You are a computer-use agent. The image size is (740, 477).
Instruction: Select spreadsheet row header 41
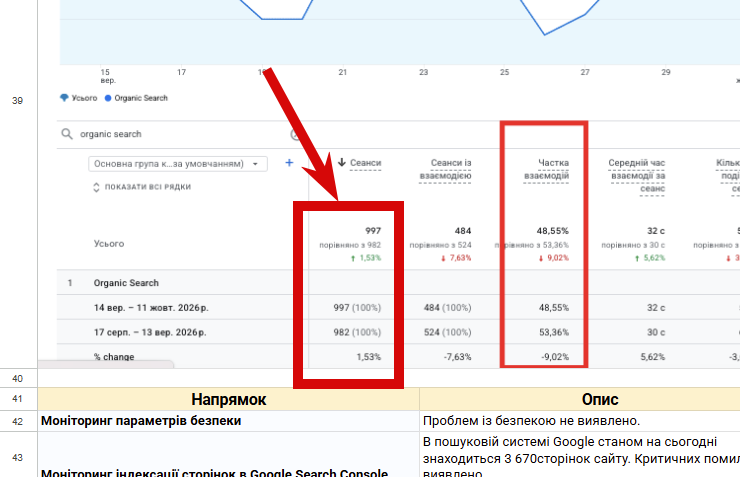[x=18, y=399]
